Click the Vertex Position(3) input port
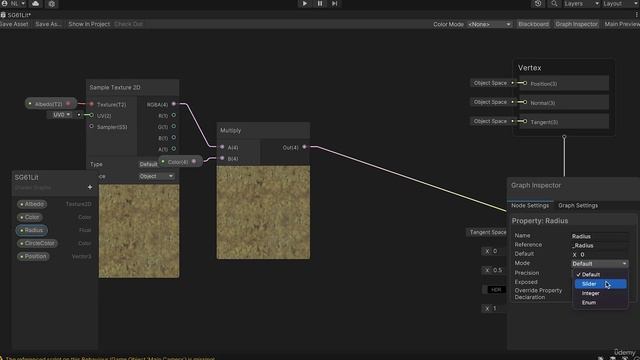The image size is (640, 360). click(x=525, y=83)
